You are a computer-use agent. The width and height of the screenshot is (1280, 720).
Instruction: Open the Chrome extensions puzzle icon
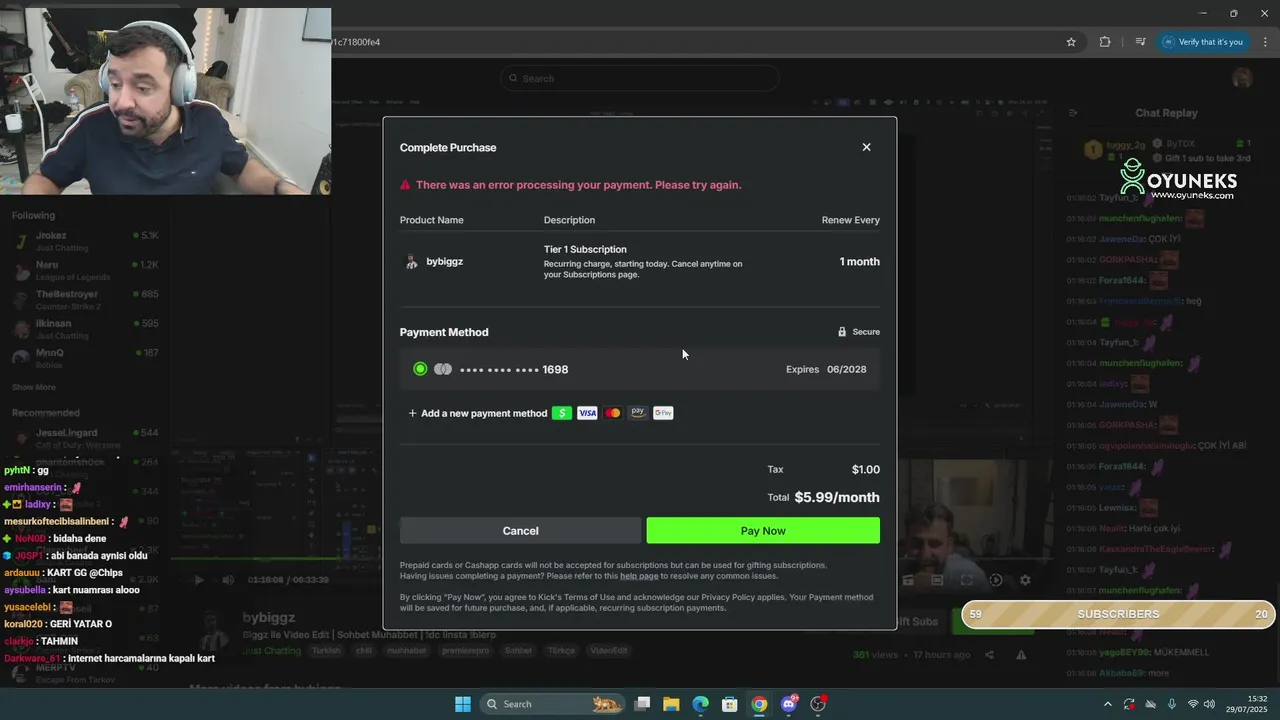(1105, 42)
